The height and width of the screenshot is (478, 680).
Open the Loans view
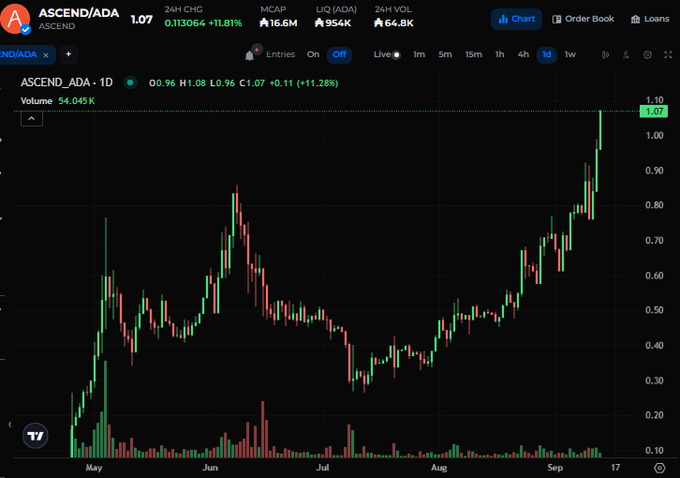pos(650,19)
